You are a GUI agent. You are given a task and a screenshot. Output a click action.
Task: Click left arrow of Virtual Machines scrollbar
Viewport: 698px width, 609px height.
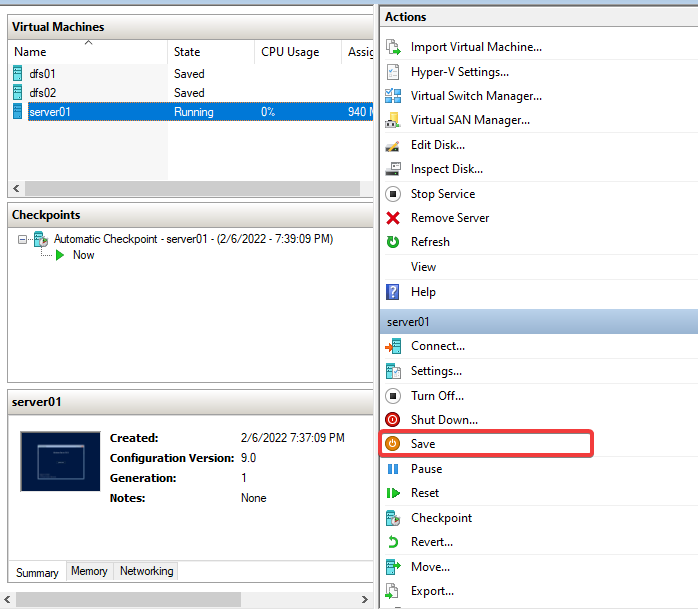point(16,189)
